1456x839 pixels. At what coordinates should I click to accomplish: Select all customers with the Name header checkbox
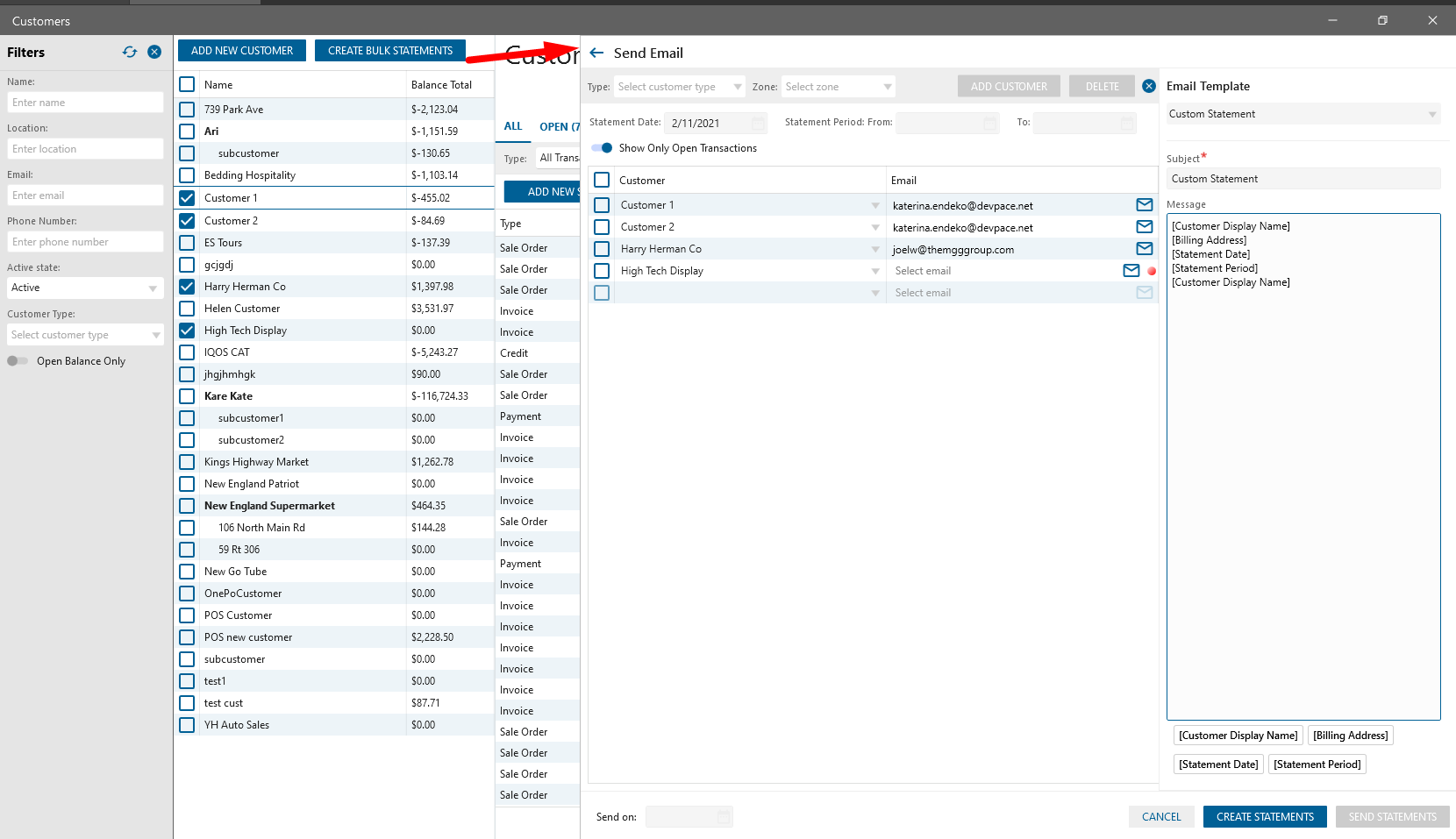187,84
